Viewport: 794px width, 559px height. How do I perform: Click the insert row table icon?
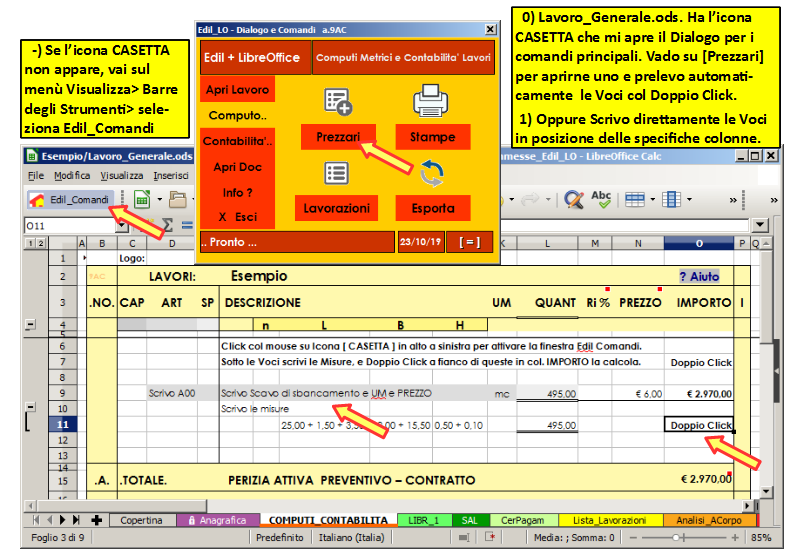point(634,199)
